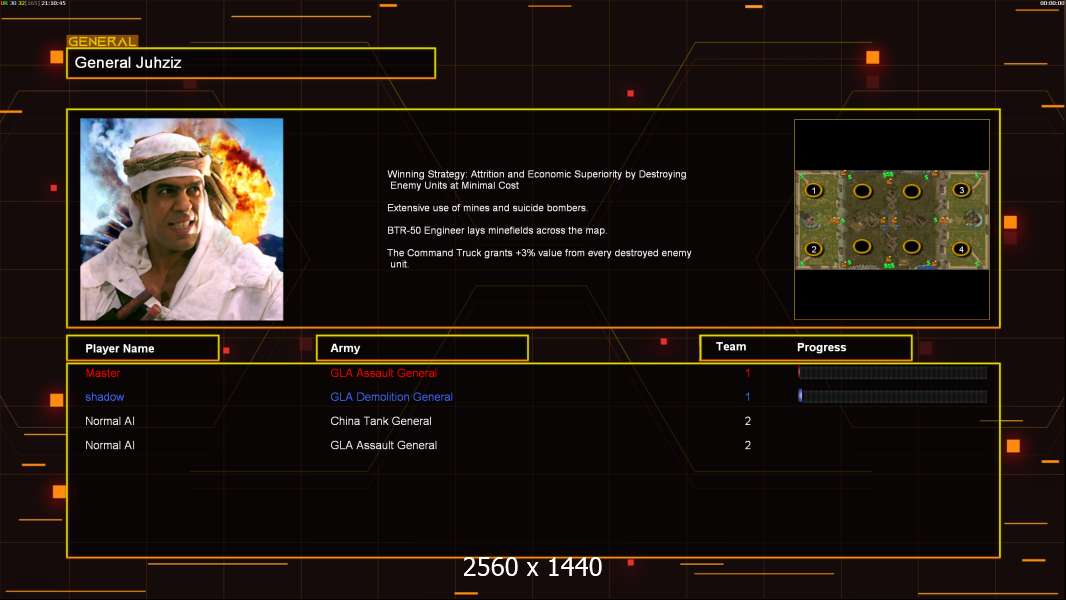Viewport: 1066px width, 600px height.
Task: Click the BTR-50 Engineer minefields line
Action: pos(497,230)
